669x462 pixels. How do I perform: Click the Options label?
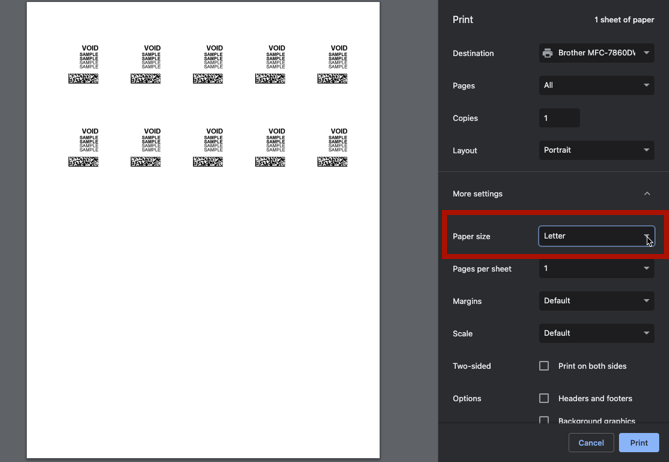(x=467, y=398)
